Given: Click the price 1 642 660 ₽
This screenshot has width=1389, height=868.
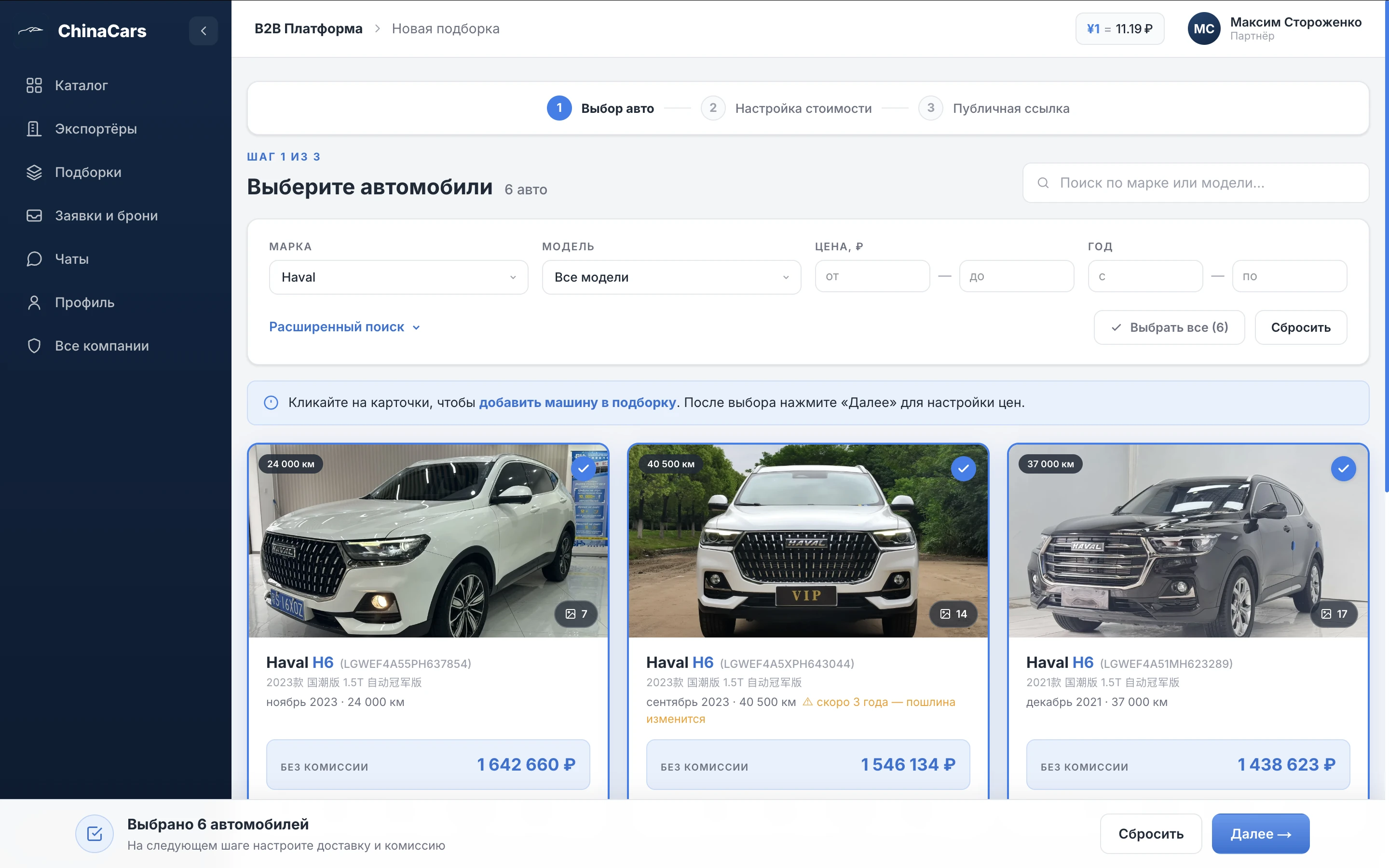Looking at the screenshot, I should click(x=526, y=765).
